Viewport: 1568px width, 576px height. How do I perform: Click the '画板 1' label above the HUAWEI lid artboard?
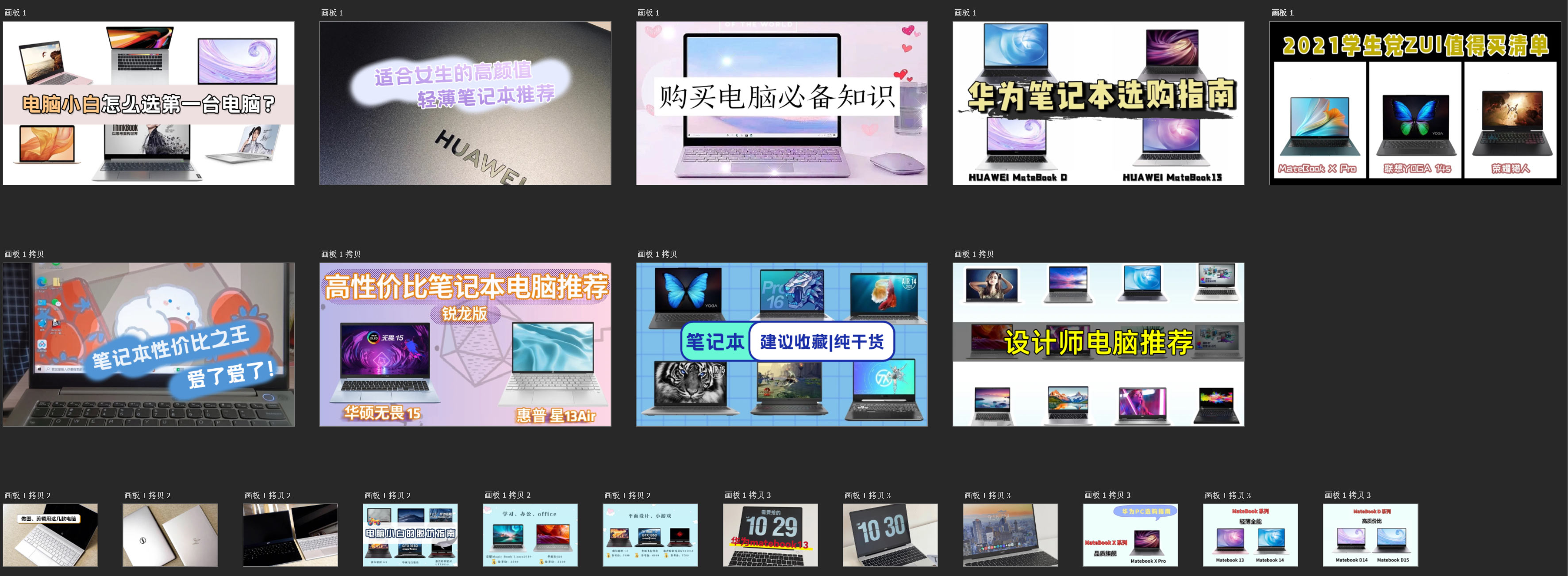point(332,13)
